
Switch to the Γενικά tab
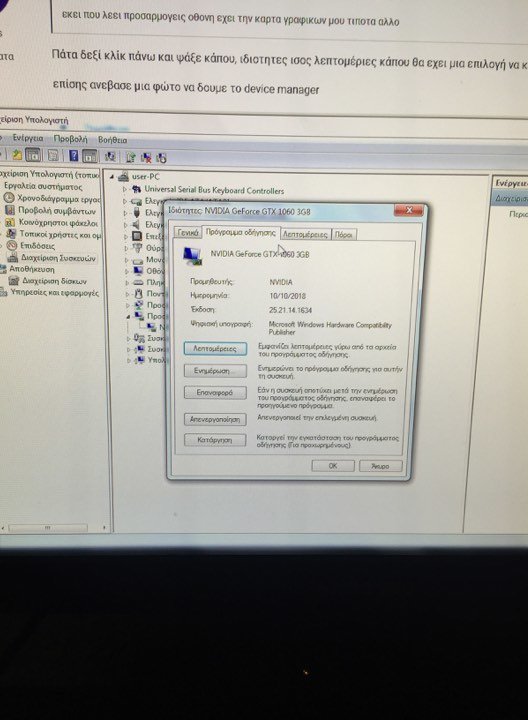(188, 232)
